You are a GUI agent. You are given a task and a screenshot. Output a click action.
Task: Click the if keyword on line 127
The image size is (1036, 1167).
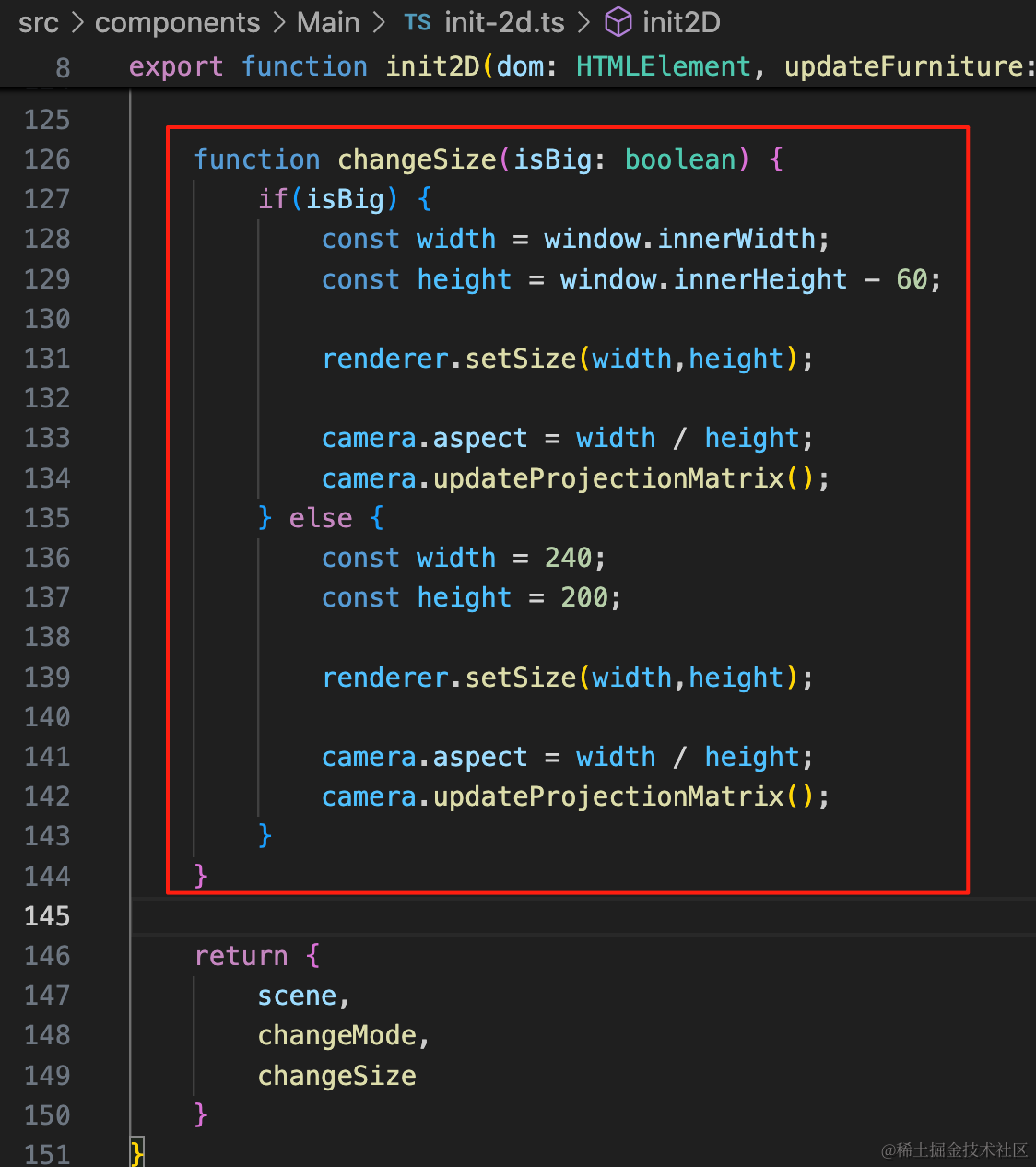click(273, 199)
